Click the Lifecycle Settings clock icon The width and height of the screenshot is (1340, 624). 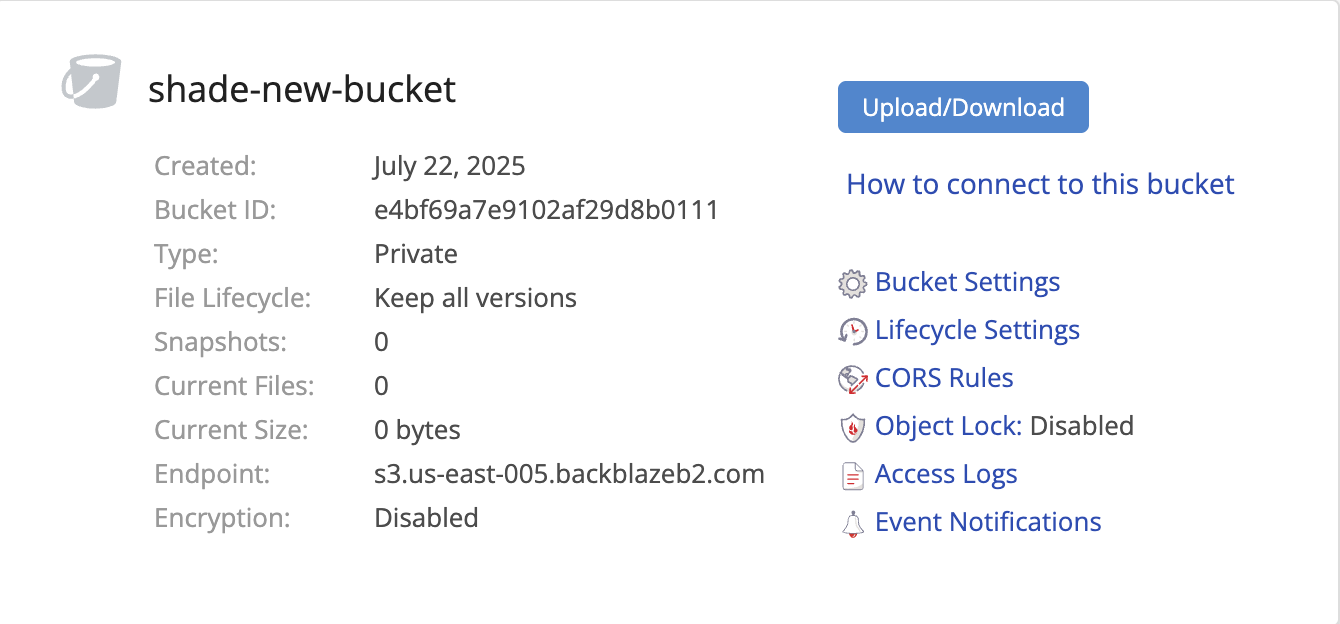pos(852,331)
